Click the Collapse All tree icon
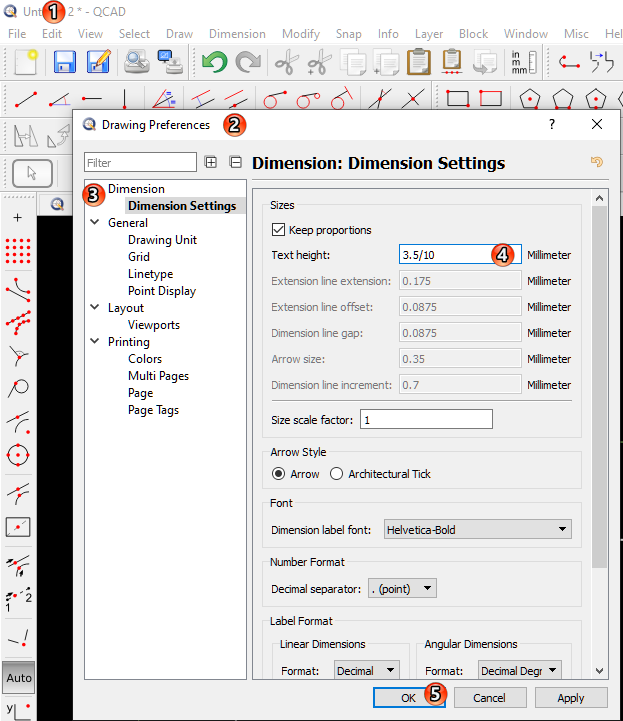 coord(236,162)
